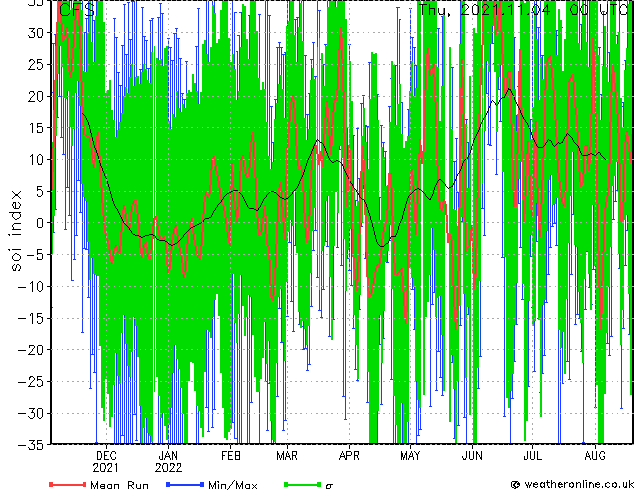Click the FEB x-axis label

[x=230, y=456]
